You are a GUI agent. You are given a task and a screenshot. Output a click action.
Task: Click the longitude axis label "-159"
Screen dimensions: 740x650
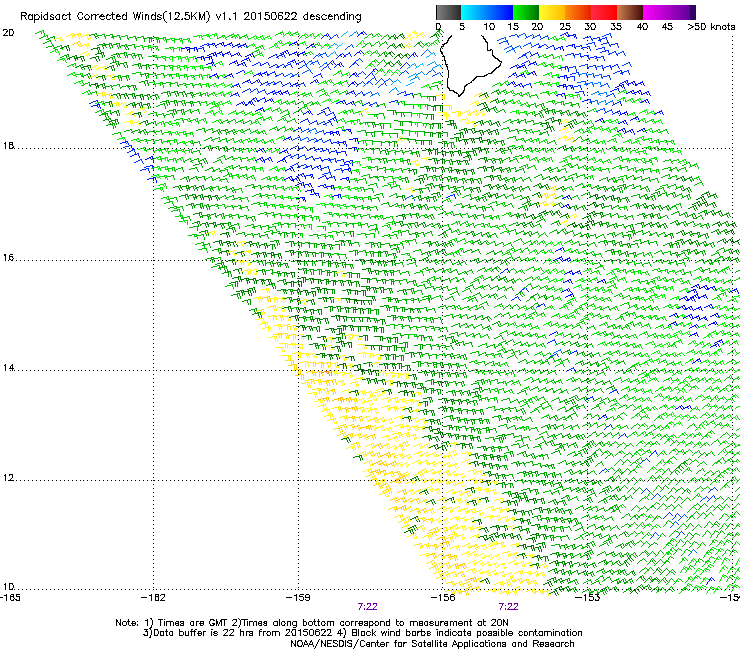298,598
